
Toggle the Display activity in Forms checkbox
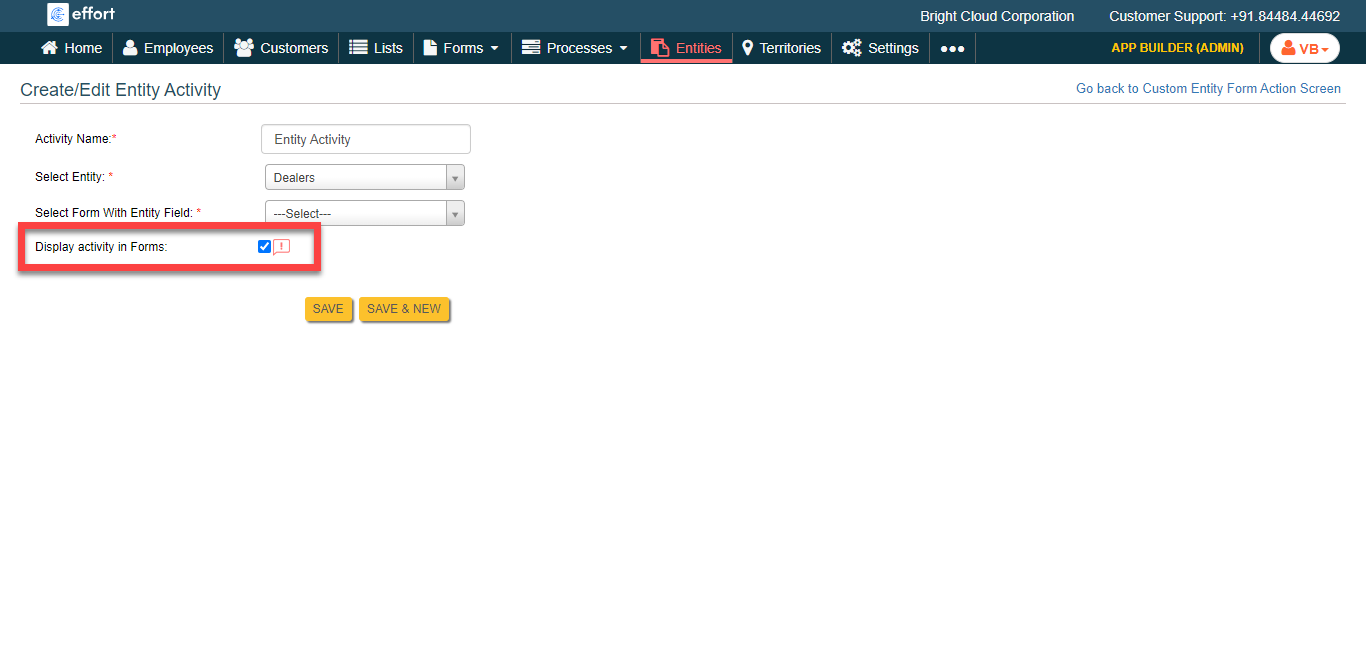pyautogui.click(x=264, y=246)
